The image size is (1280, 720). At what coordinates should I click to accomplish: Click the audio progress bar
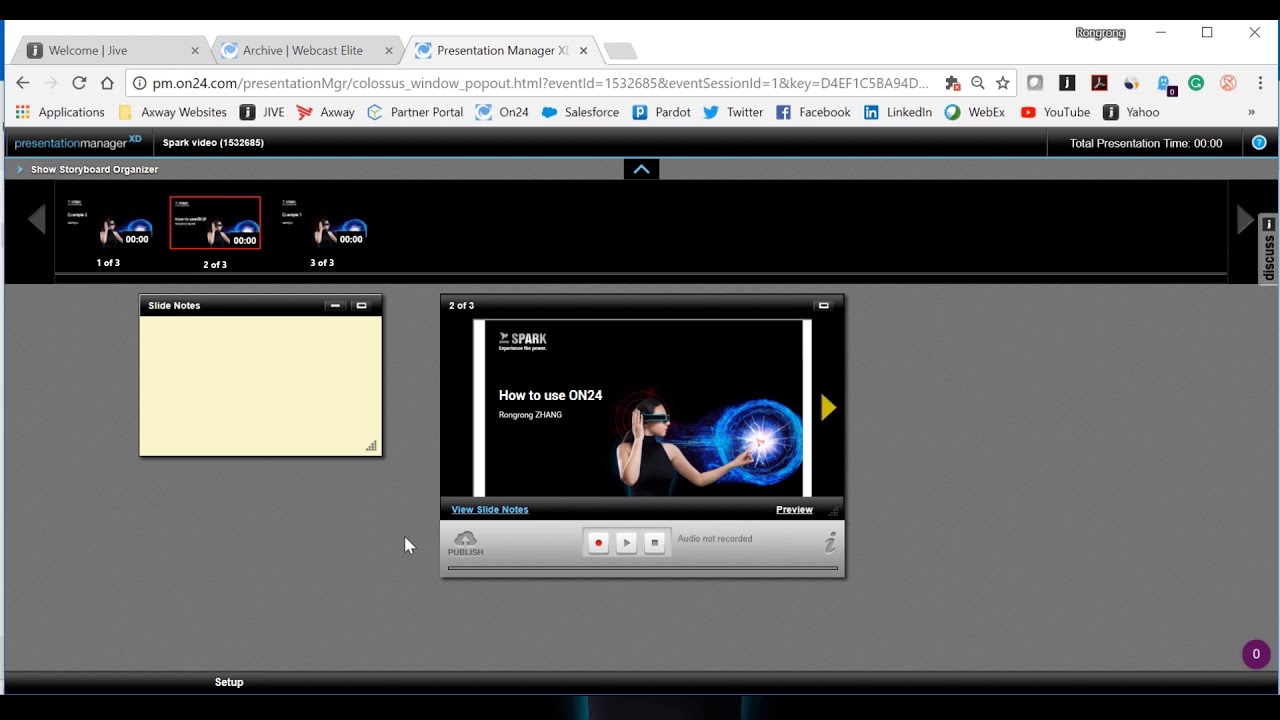[x=642, y=568]
